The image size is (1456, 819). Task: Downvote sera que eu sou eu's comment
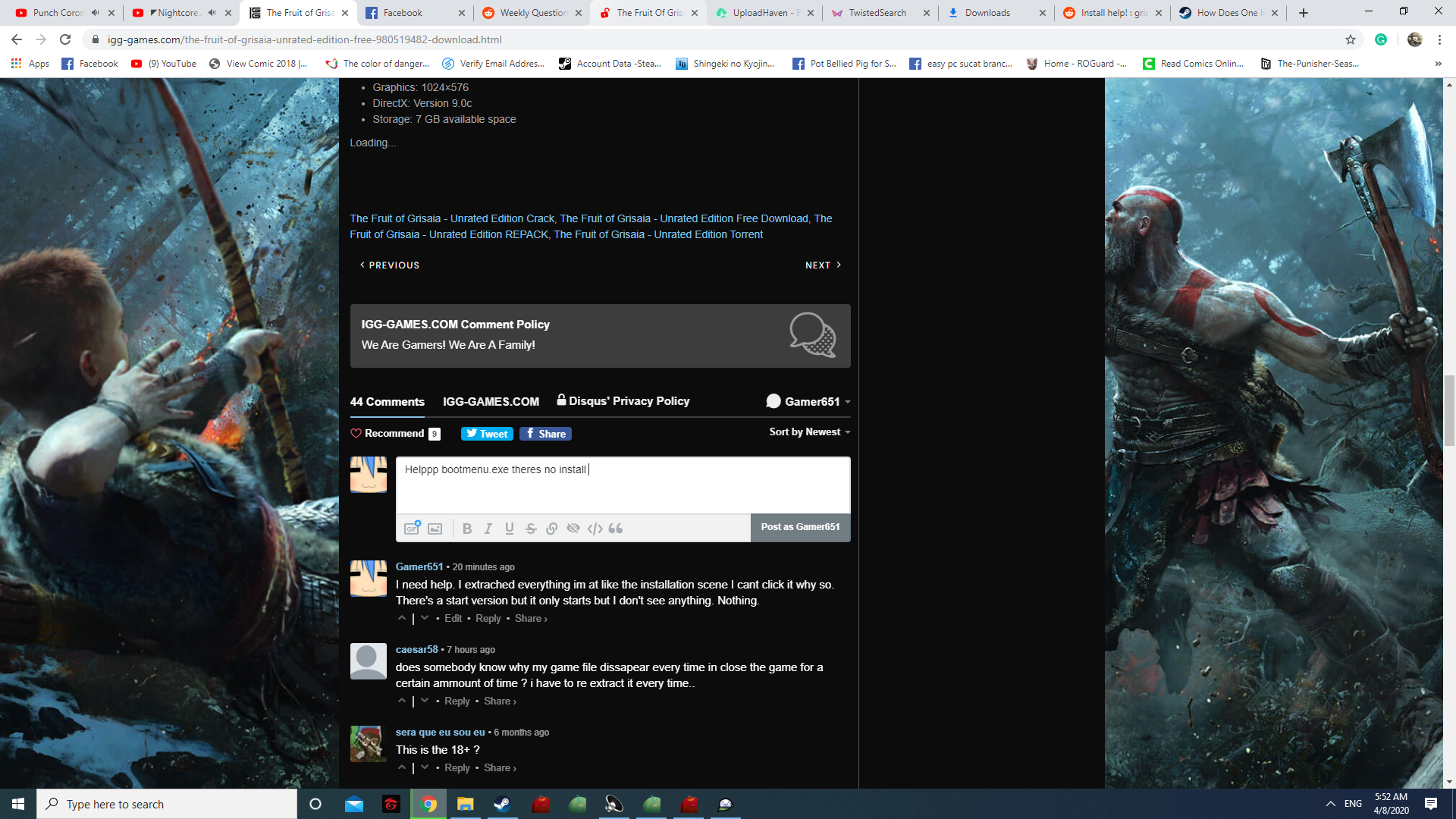[x=425, y=767]
